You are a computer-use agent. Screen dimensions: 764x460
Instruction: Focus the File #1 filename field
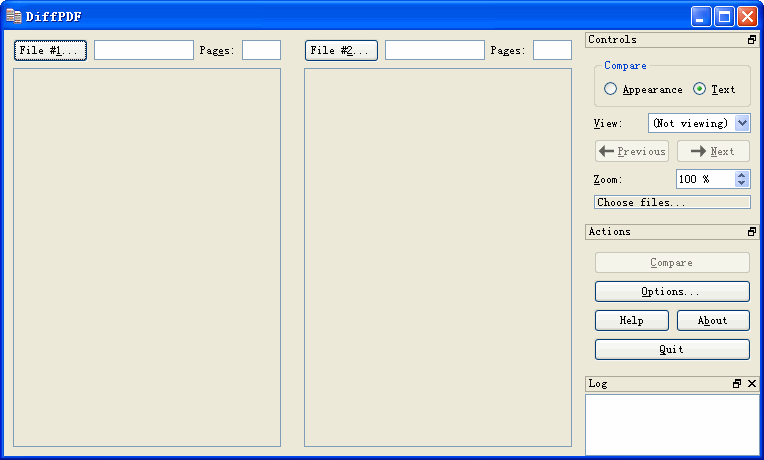[144, 50]
